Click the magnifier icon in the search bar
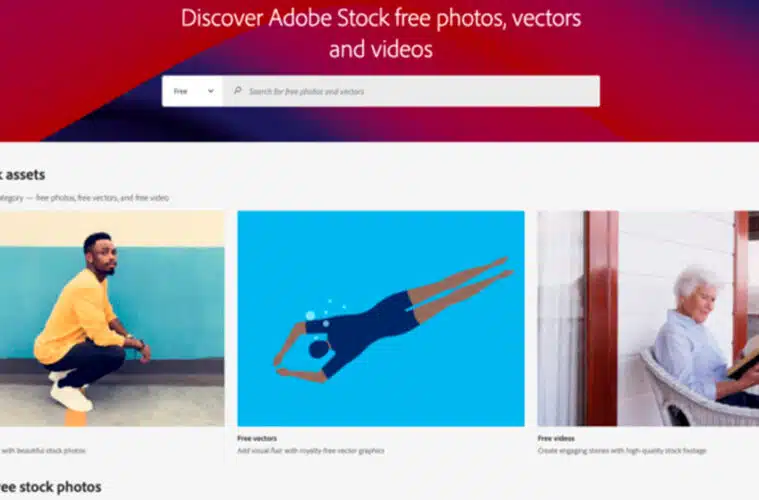 click(237, 91)
